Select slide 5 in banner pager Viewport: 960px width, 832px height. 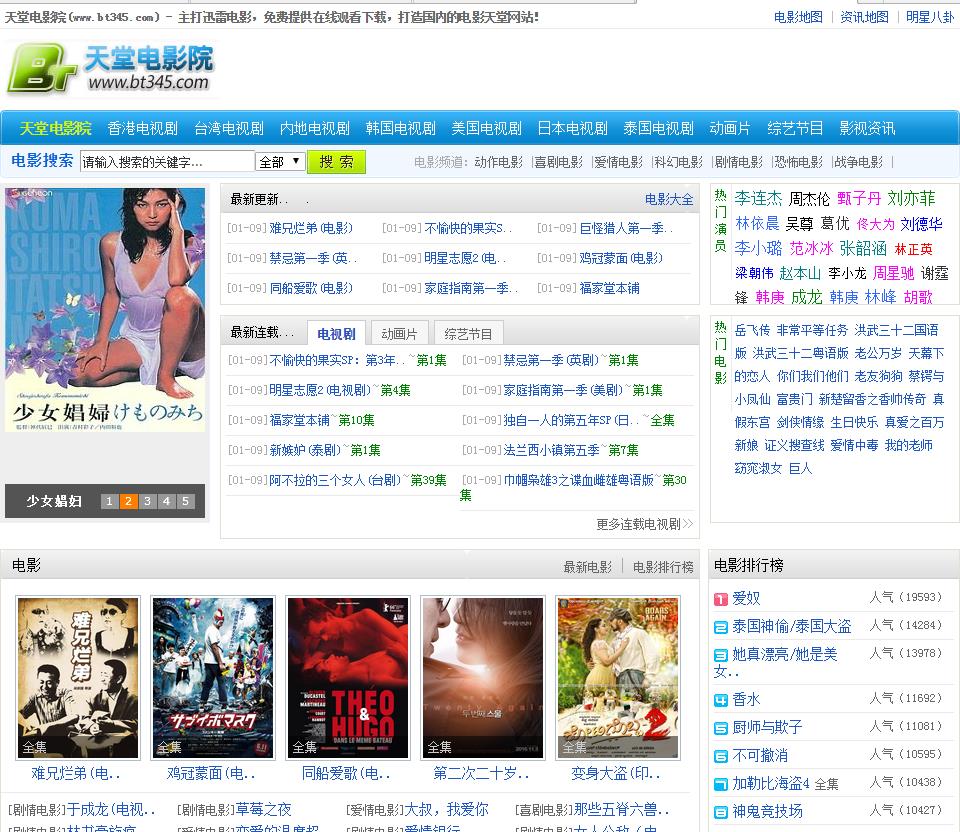click(185, 501)
